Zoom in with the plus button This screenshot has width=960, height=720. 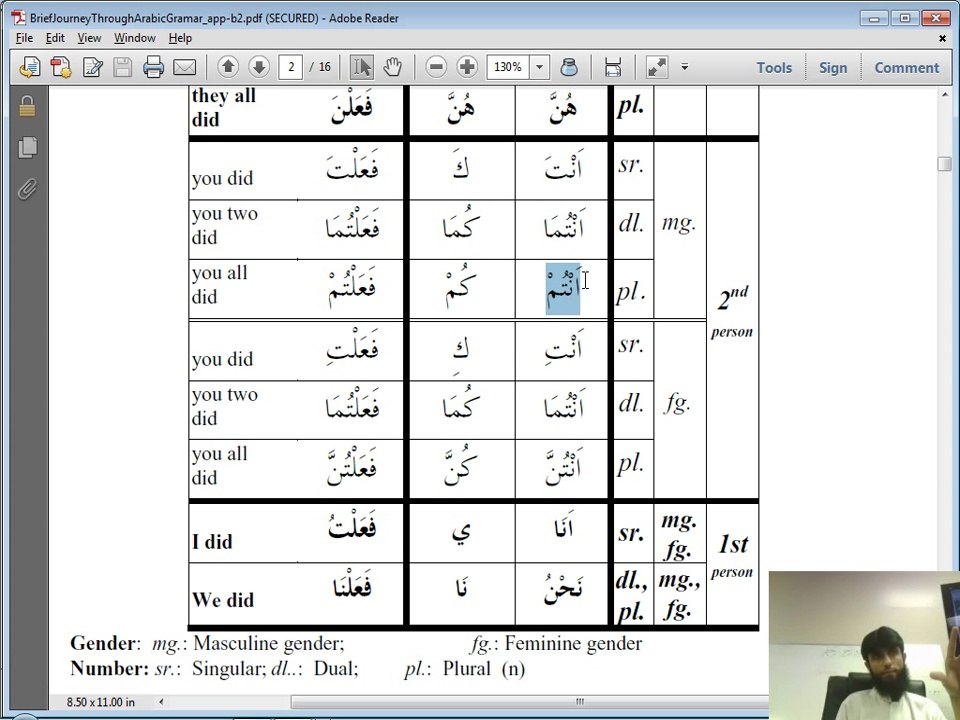click(467, 67)
